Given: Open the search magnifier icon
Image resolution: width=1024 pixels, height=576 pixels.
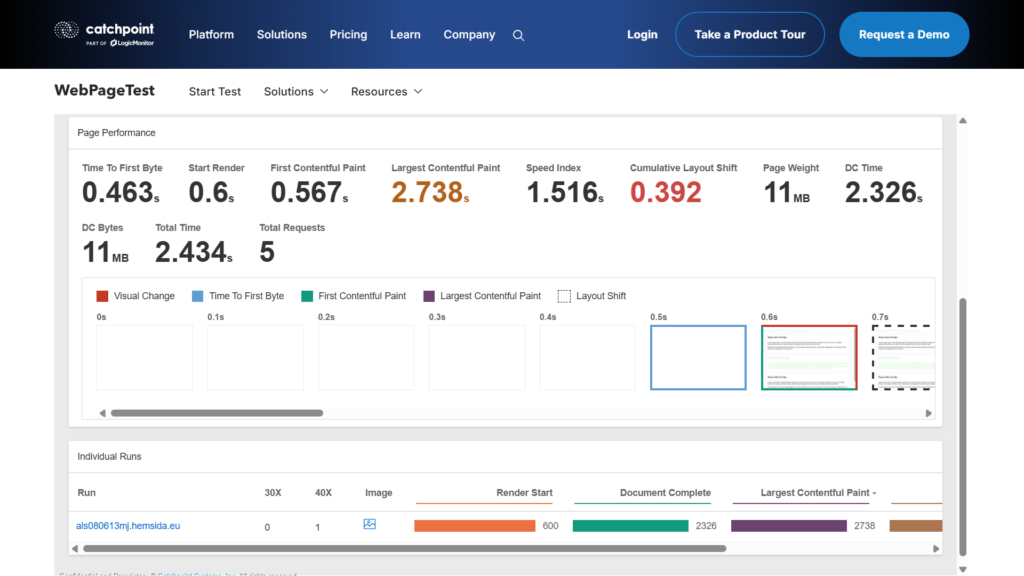Looking at the screenshot, I should (x=518, y=35).
